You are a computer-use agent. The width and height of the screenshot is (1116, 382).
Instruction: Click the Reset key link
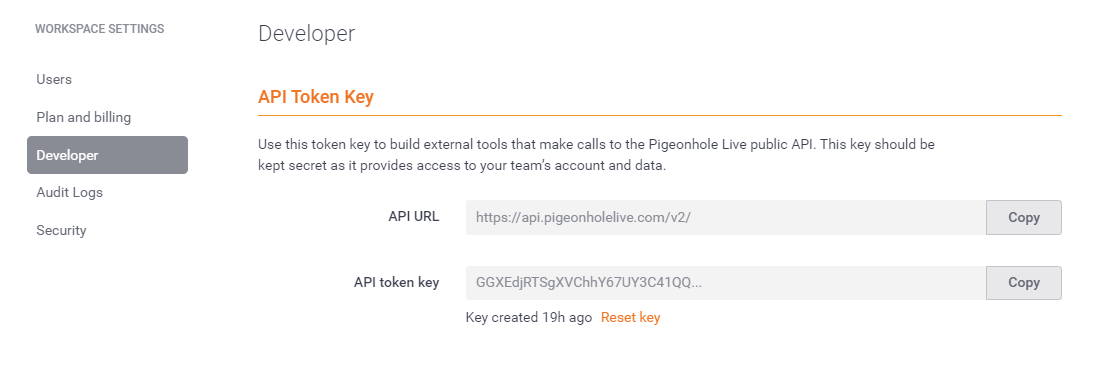click(x=631, y=317)
